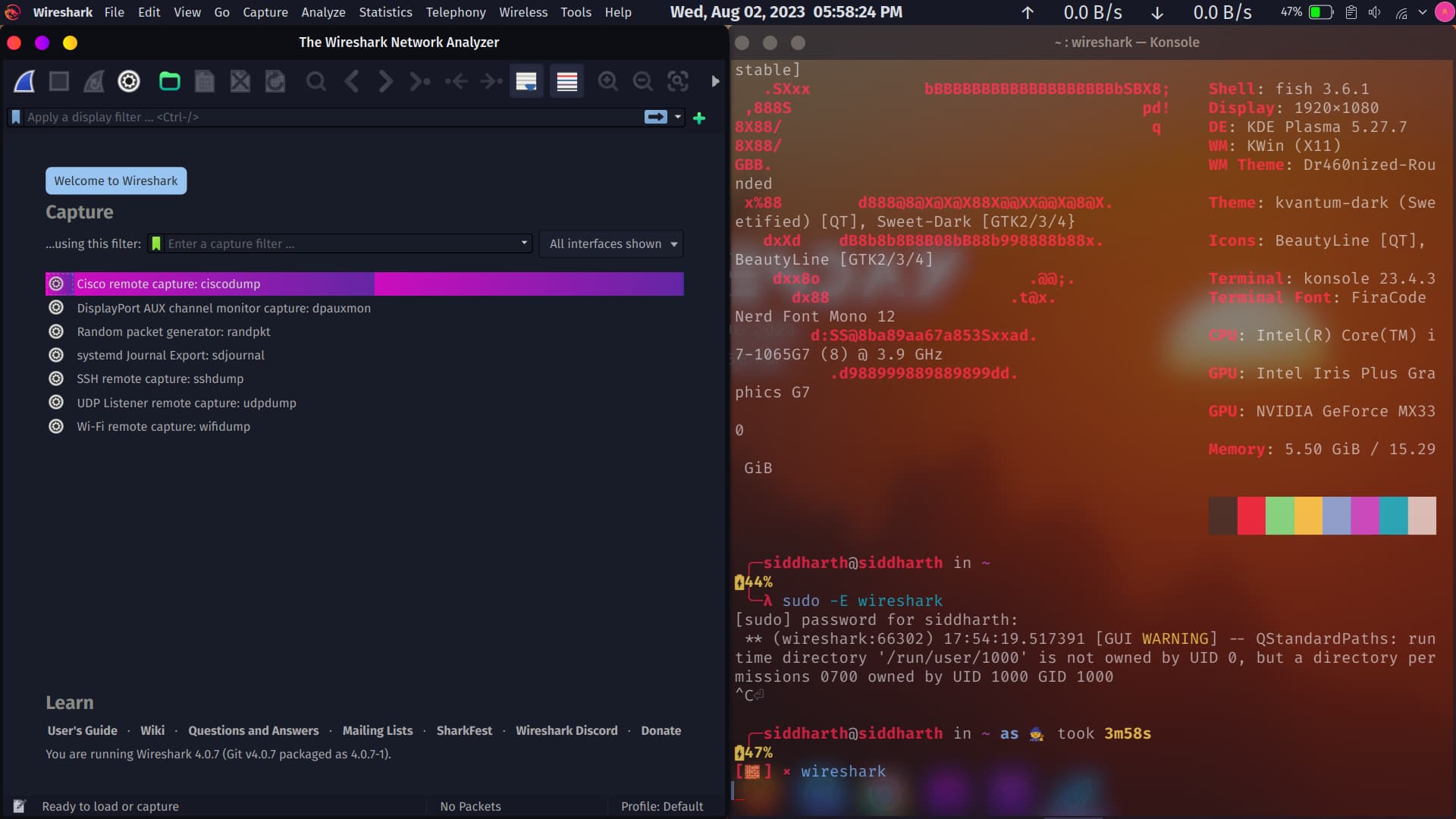Open options gear for randpkt interface
This screenshot has width=1456, height=819.
[x=56, y=331]
